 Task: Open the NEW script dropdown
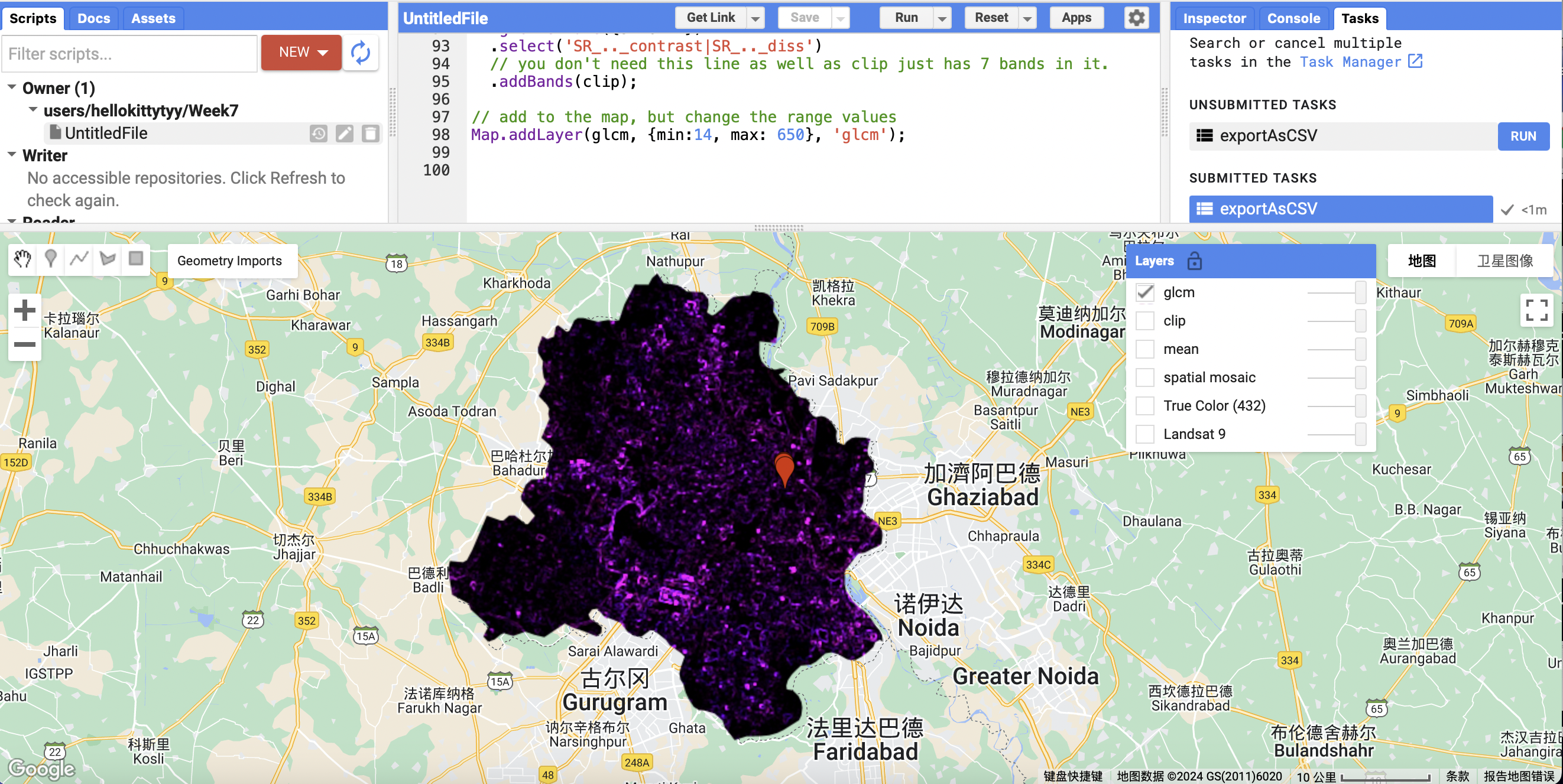pos(301,53)
